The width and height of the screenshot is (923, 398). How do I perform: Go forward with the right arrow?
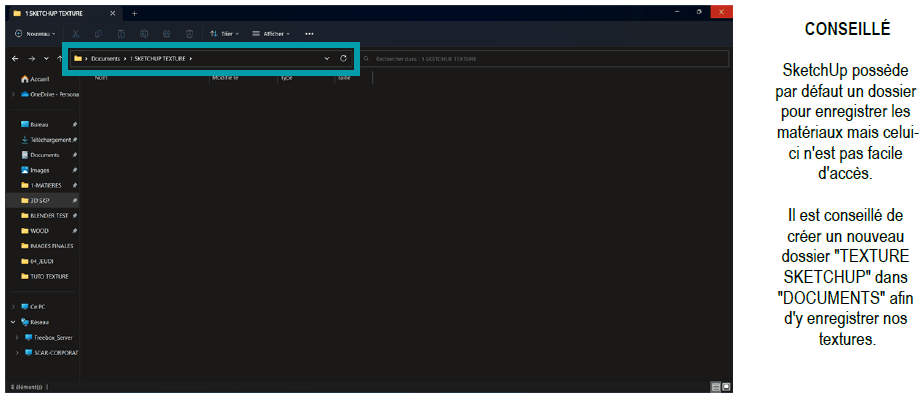[32, 59]
